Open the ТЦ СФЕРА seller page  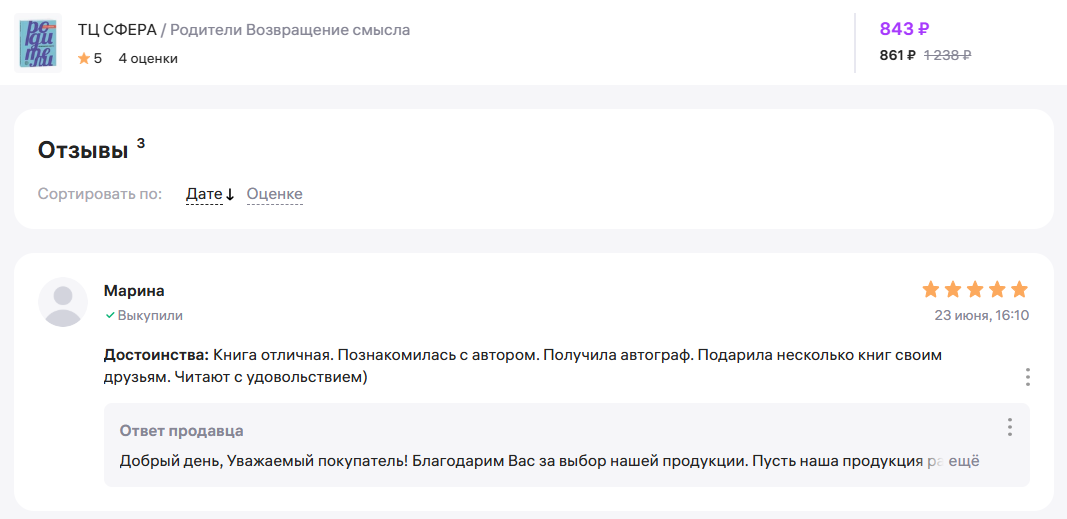tap(115, 30)
